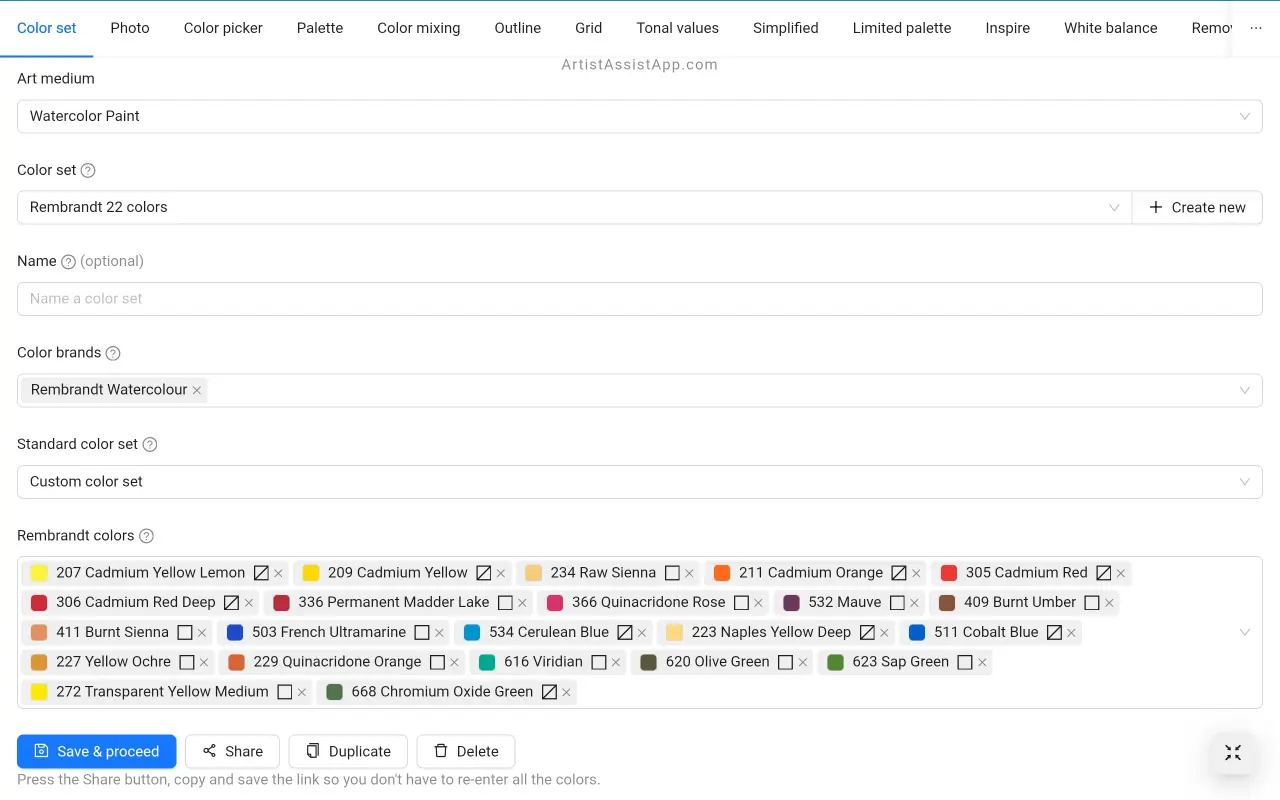Delete the current color set

[x=466, y=751]
